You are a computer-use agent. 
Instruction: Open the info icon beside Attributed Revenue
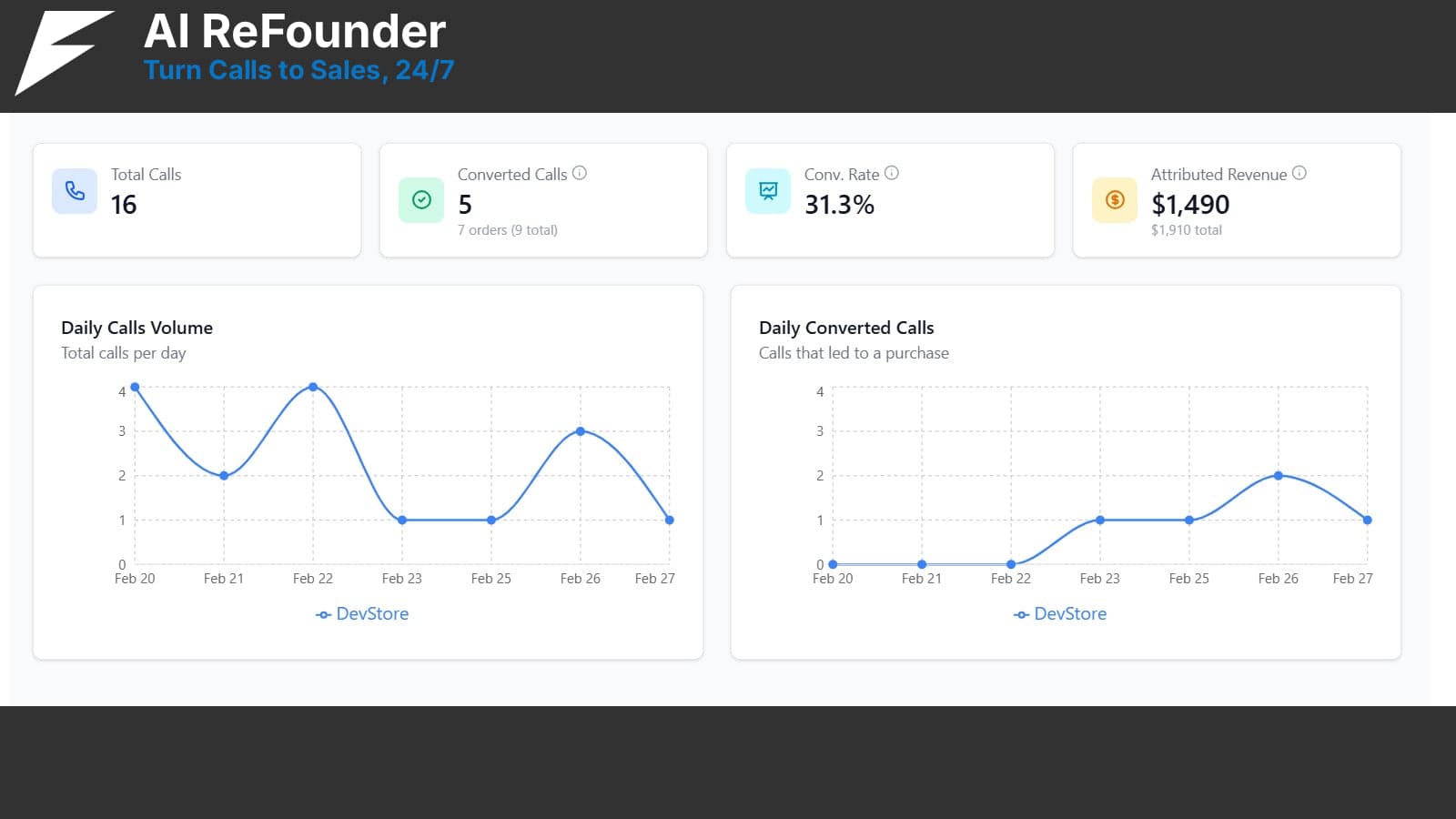pos(1299,173)
